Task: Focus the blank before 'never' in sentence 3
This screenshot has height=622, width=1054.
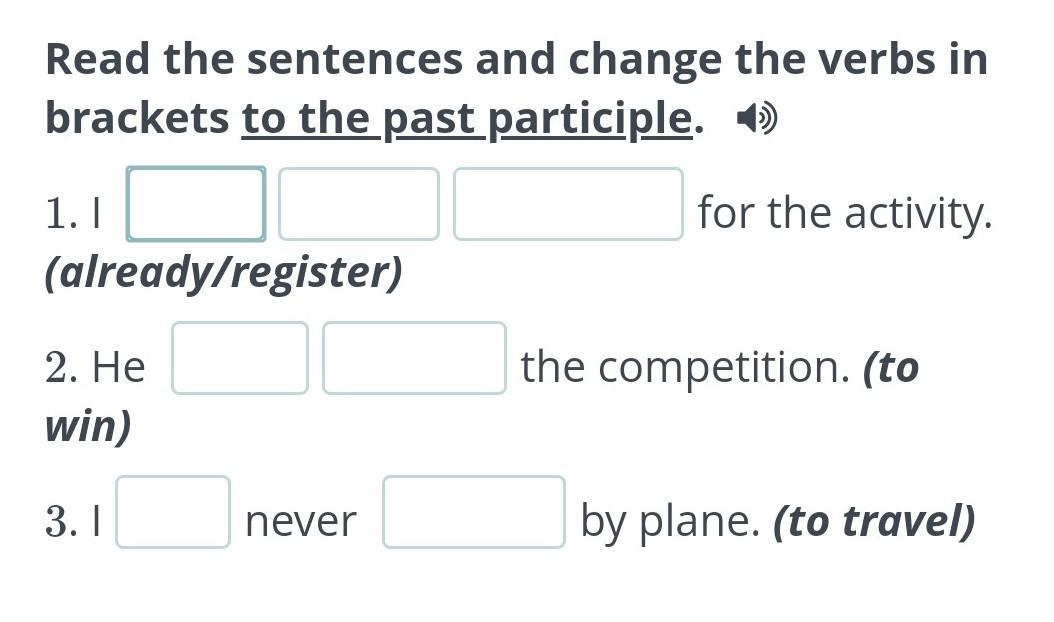Action: (x=173, y=512)
